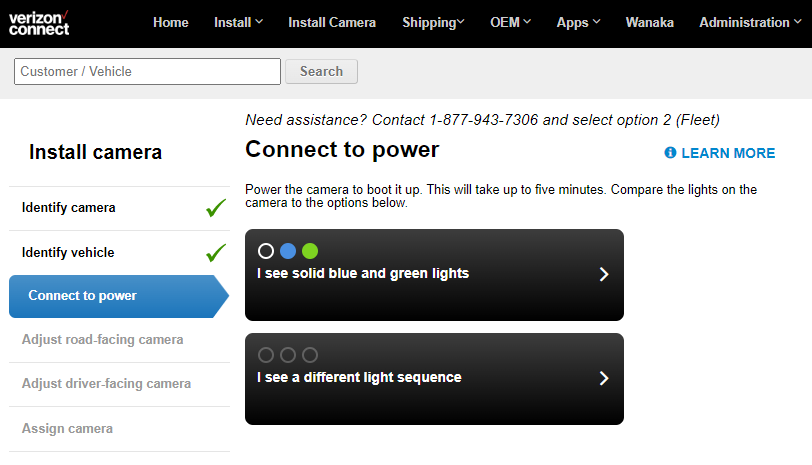The width and height of the screenshot is (812, 465).
Task: Expand the Administration menu
Action: [x=750, y=22]
